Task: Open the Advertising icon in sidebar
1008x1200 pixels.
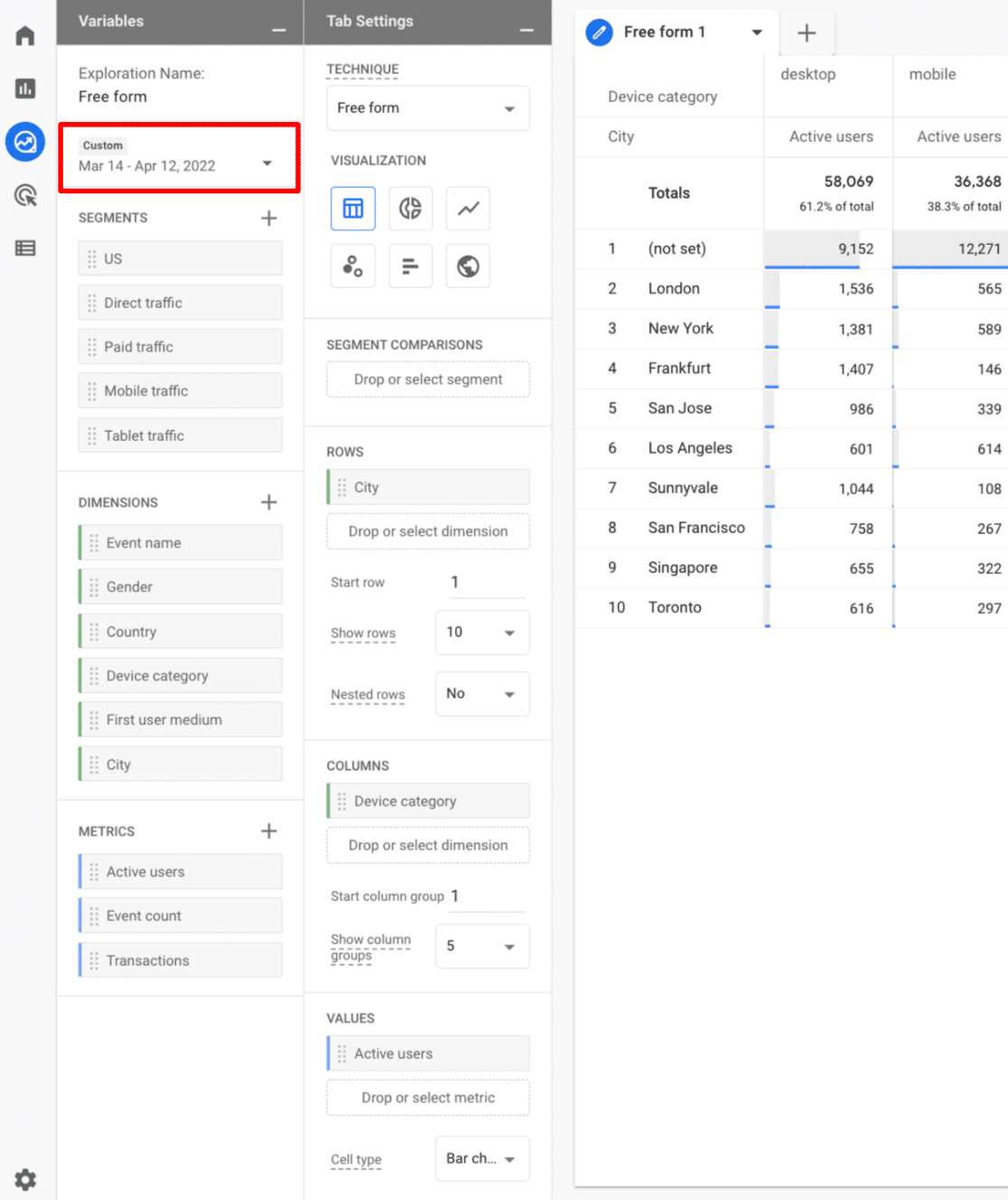Action: tap(25, 195)
